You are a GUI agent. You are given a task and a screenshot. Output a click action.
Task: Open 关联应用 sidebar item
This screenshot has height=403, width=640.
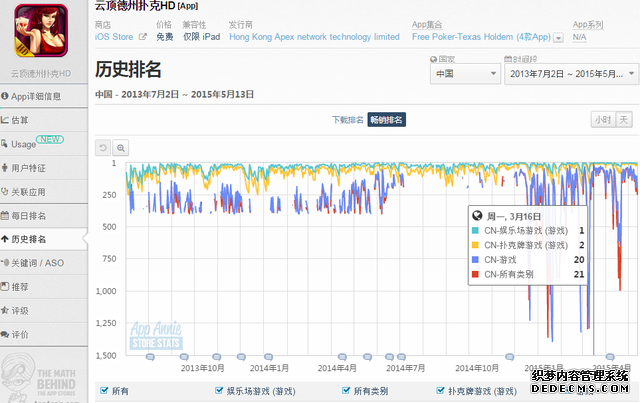pyautogui.click(x=44, y=191)
